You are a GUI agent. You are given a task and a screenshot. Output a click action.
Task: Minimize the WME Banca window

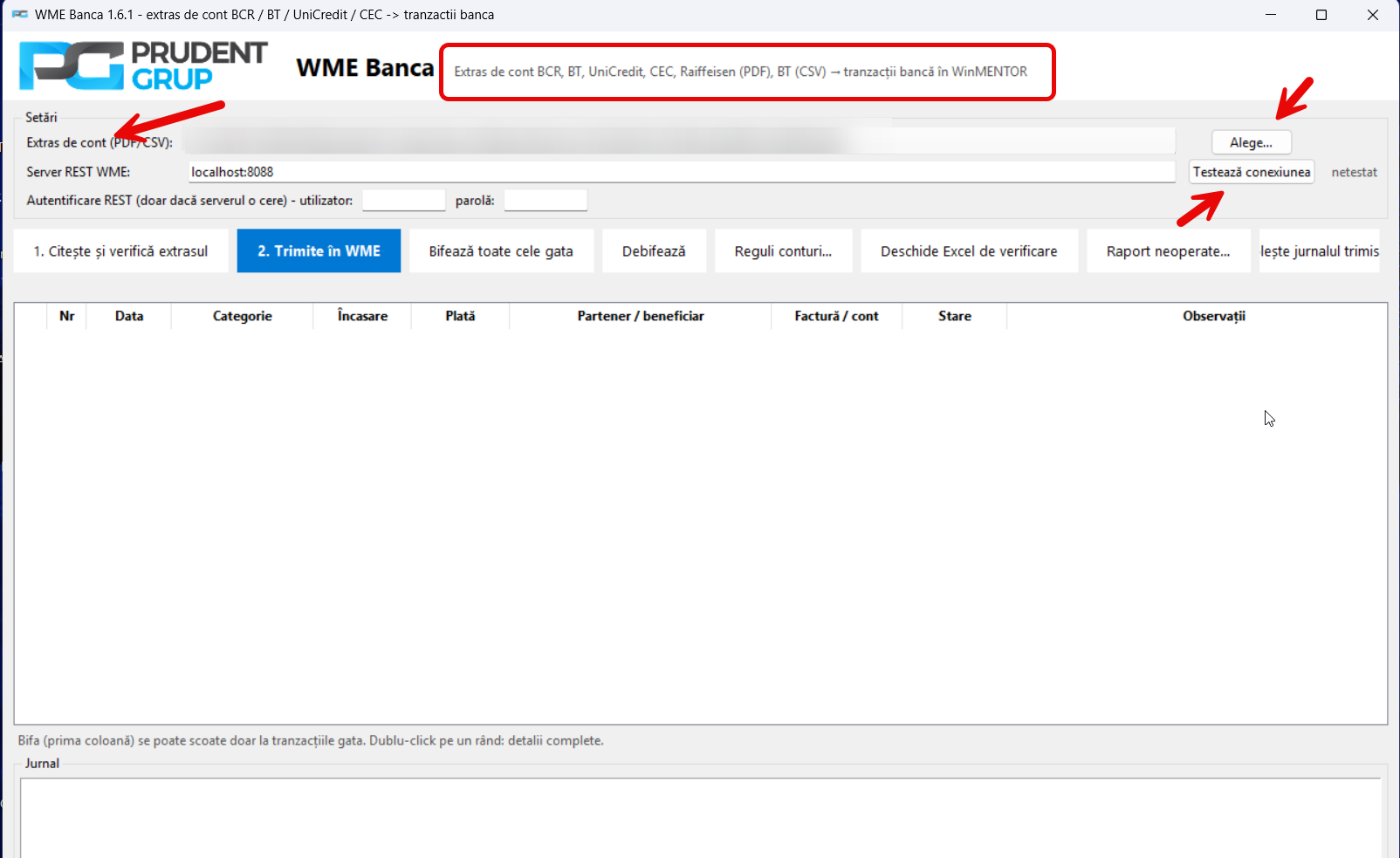point(1271,15)
